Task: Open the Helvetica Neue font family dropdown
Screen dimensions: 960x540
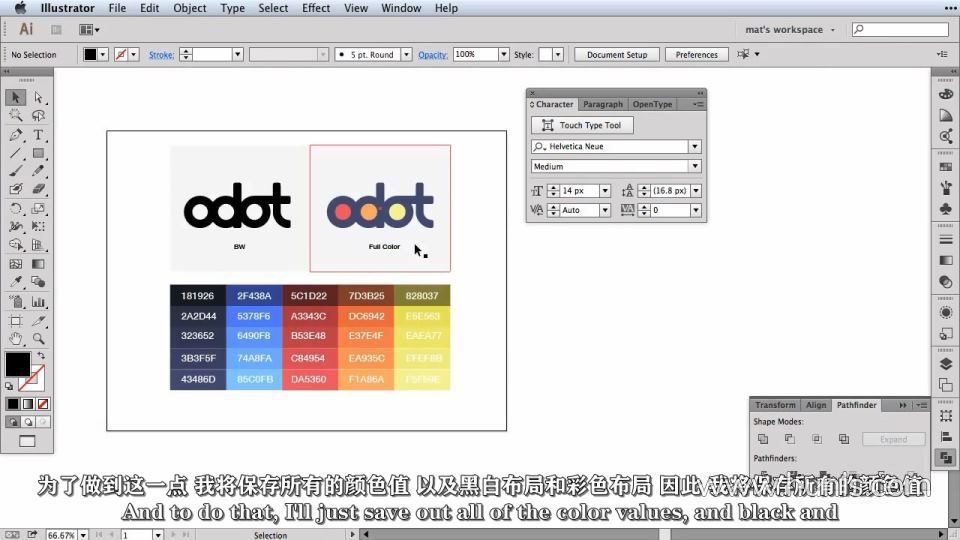Action: pos(694,146)
